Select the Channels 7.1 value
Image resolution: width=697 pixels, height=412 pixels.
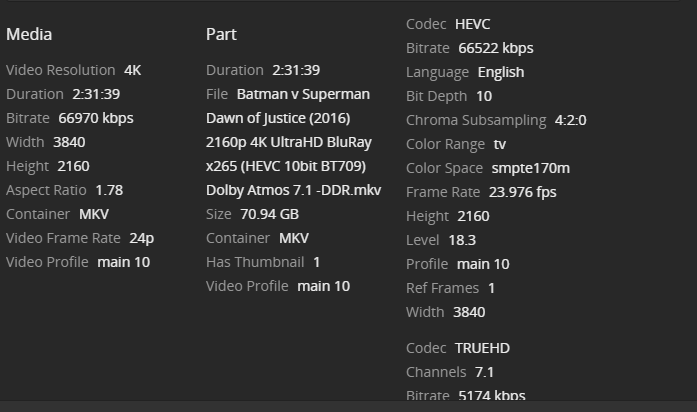pos(484,372)
